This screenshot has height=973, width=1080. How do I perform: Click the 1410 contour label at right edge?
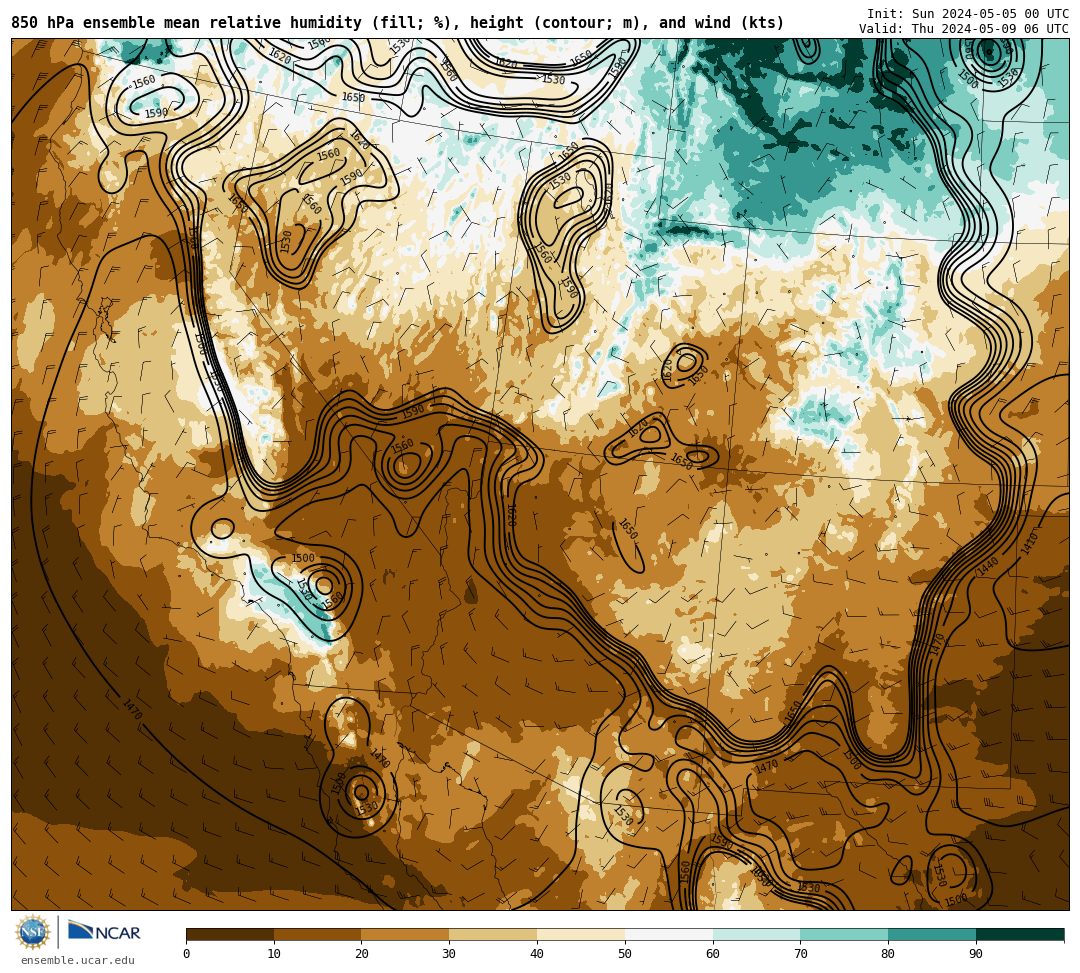tap(1029, 544)
